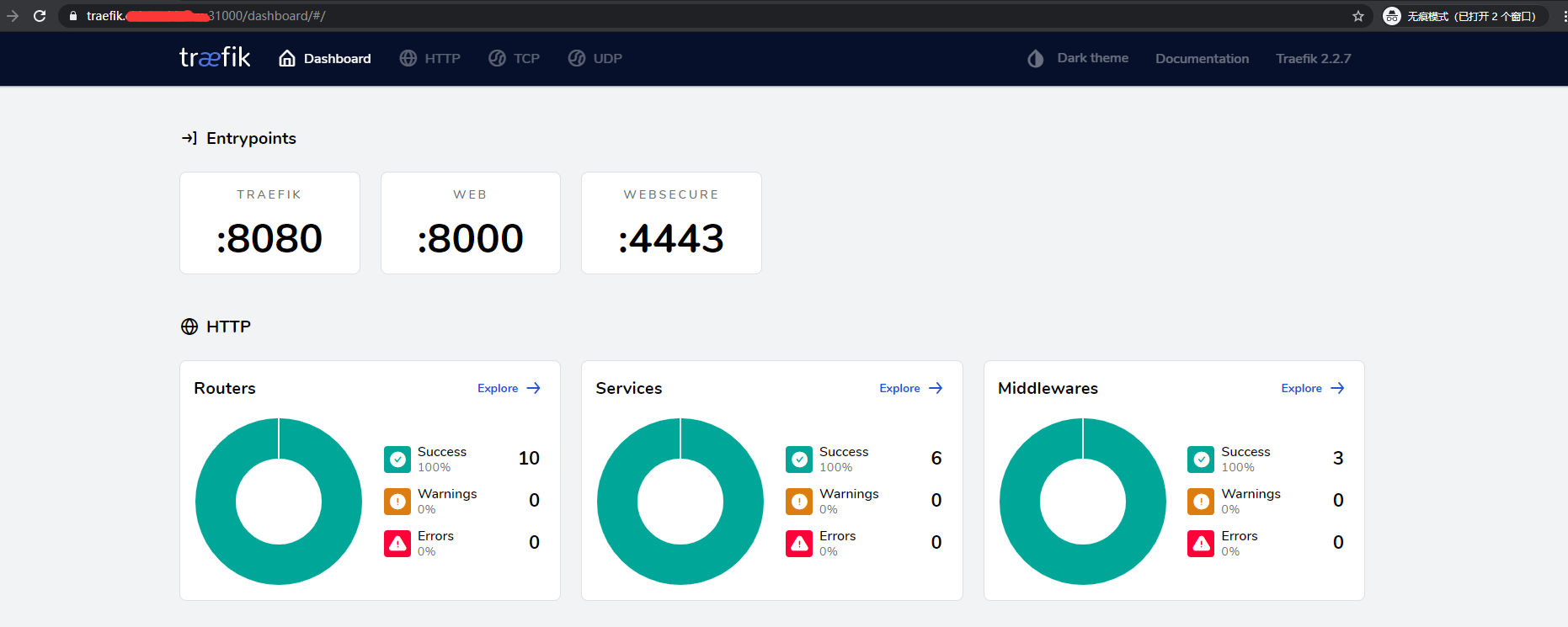Explore the Routers section
The image size is (1568, 627).
pyautogui.click(x=509, y=388)
